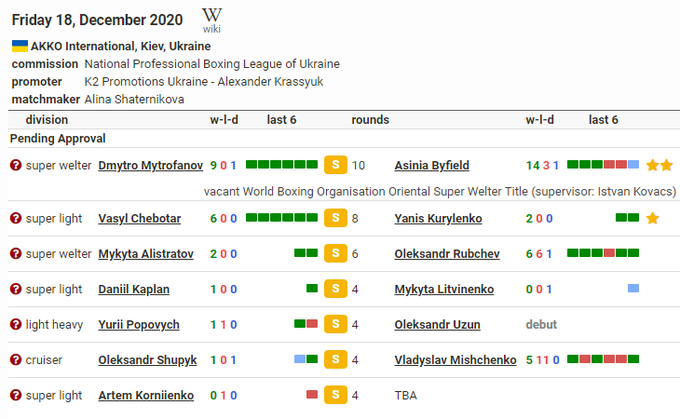Viewport: 680px width, 419px height.
Task: Open Artem Korniienko's profile
Action: pos(146,395)
